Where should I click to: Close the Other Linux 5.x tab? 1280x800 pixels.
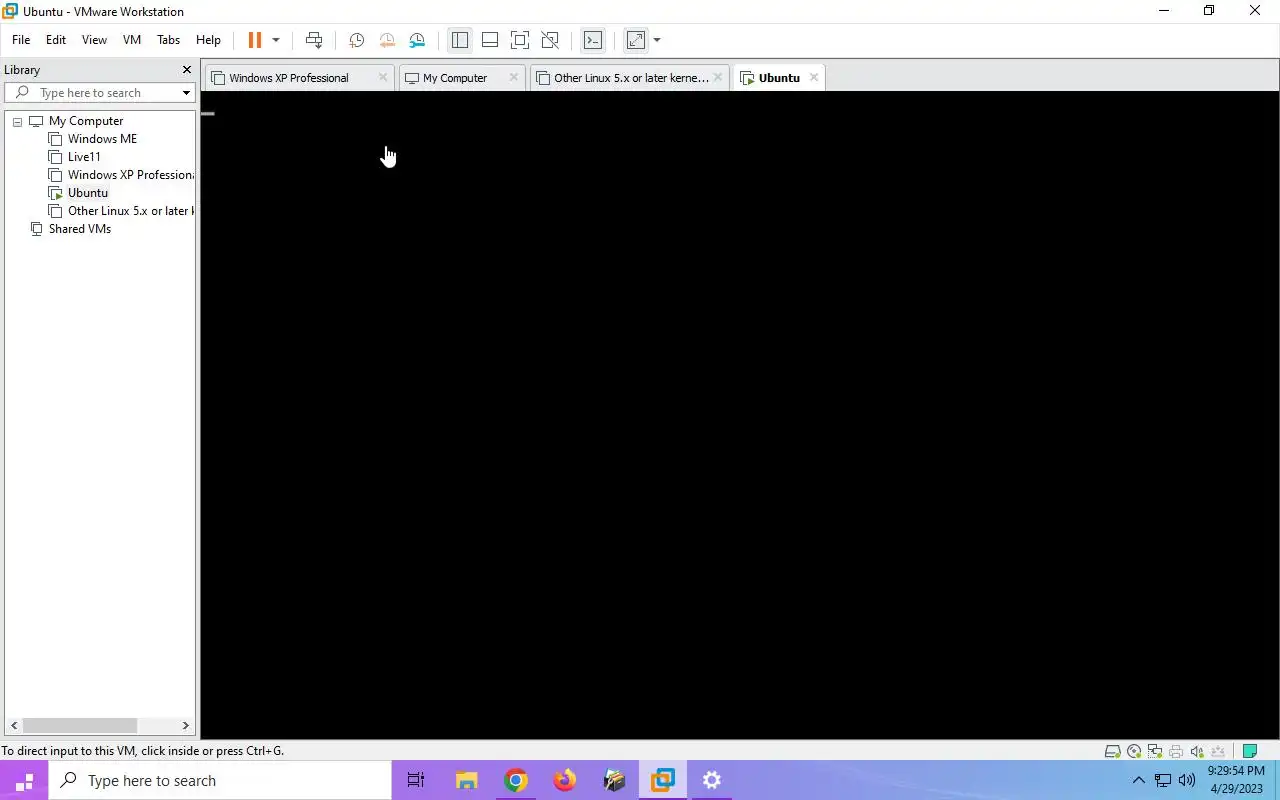click(718, 77)
